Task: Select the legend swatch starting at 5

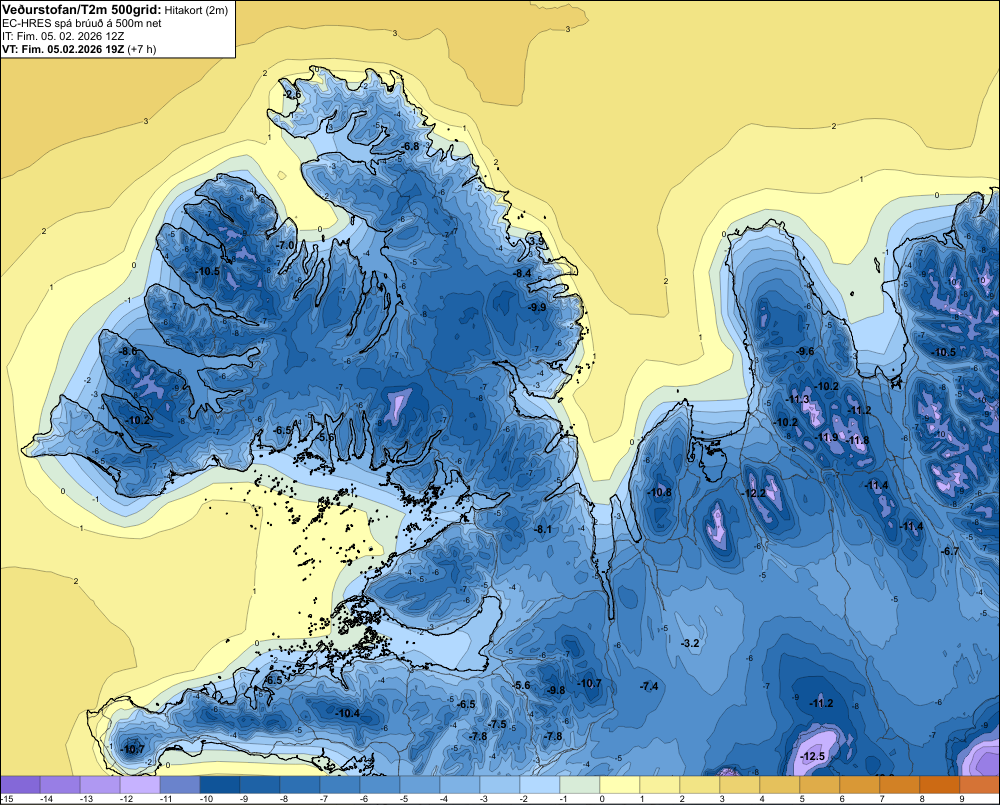Action: (820, 785)
